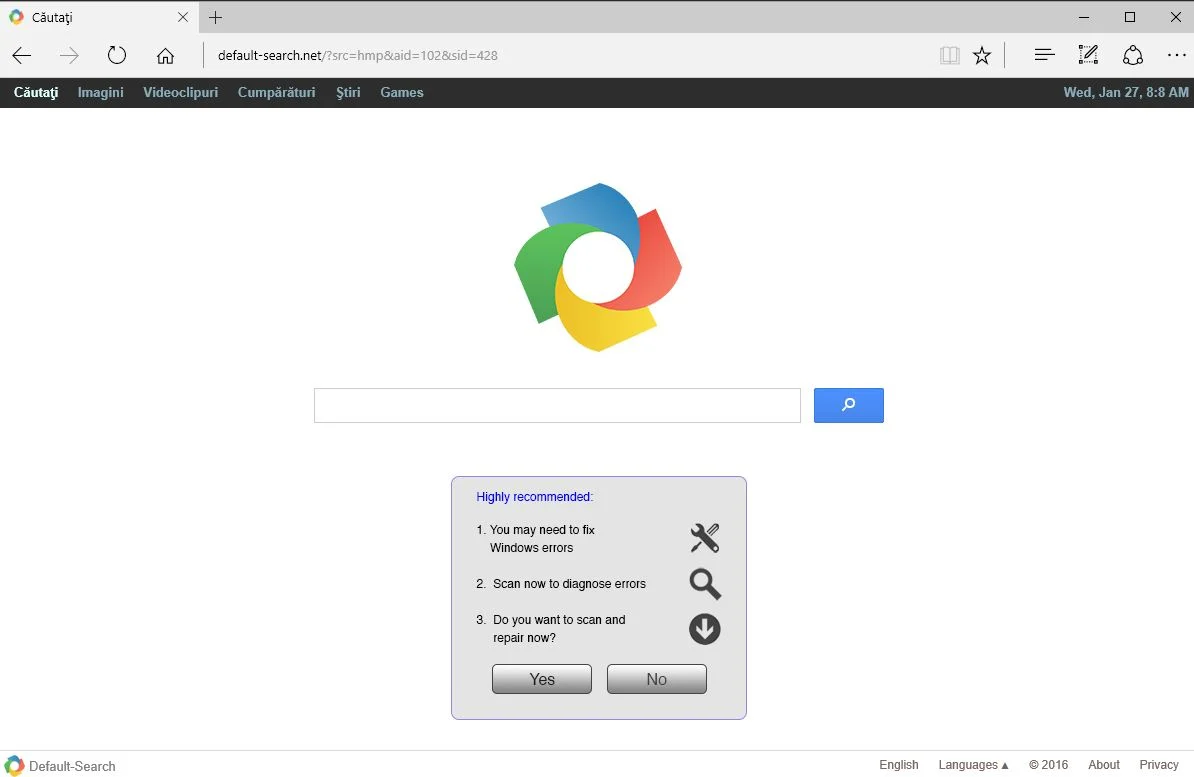This screenshot has width=1194, height=777.
Task: Click Yes to scan and repair
Action: pyautogui.click(x=541, y=679)
